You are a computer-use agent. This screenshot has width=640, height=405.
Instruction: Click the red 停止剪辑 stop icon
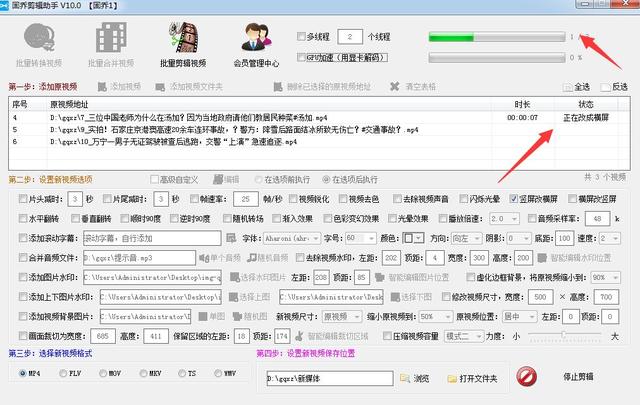point(527,376)
